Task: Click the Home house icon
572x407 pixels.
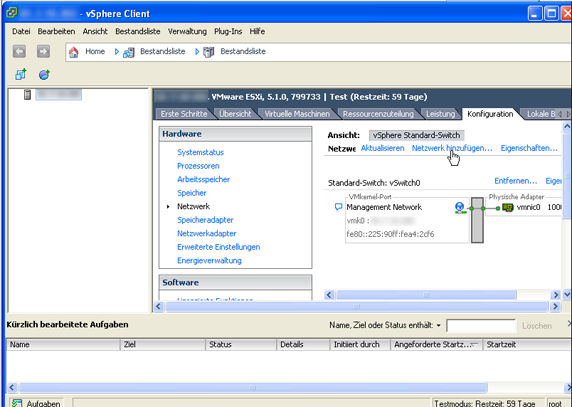Action: pos(74,52)
